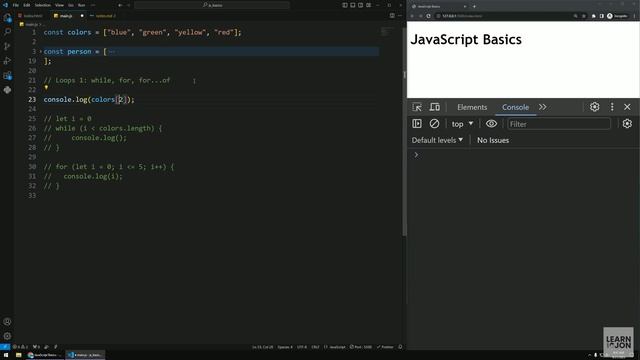Screen dimensions: 640x360
Task: Open Extensions view in activity bar
Action: [7, 76]
